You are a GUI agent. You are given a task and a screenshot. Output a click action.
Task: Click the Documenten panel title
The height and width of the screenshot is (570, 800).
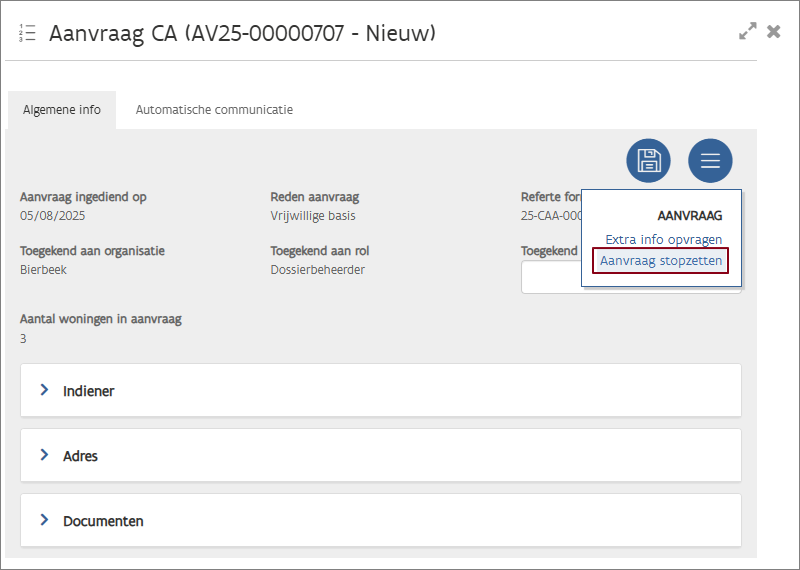coord(103,521)
